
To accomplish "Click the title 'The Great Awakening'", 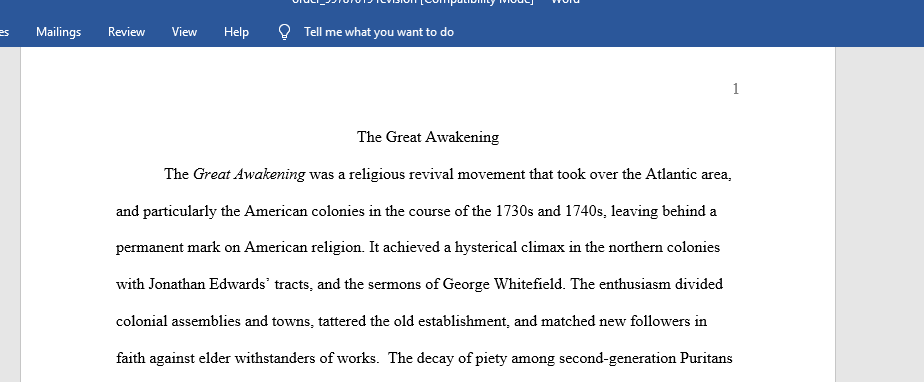I will point(428,137).
